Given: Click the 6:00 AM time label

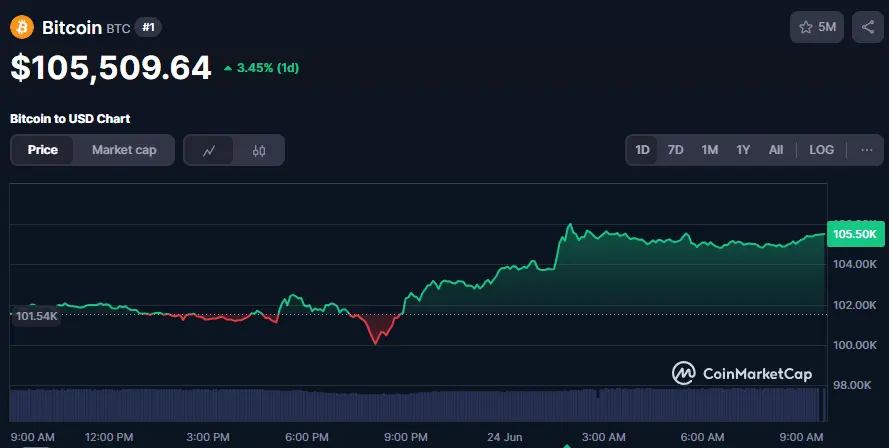Looking at the screenshot, I should tap(702, 437).
